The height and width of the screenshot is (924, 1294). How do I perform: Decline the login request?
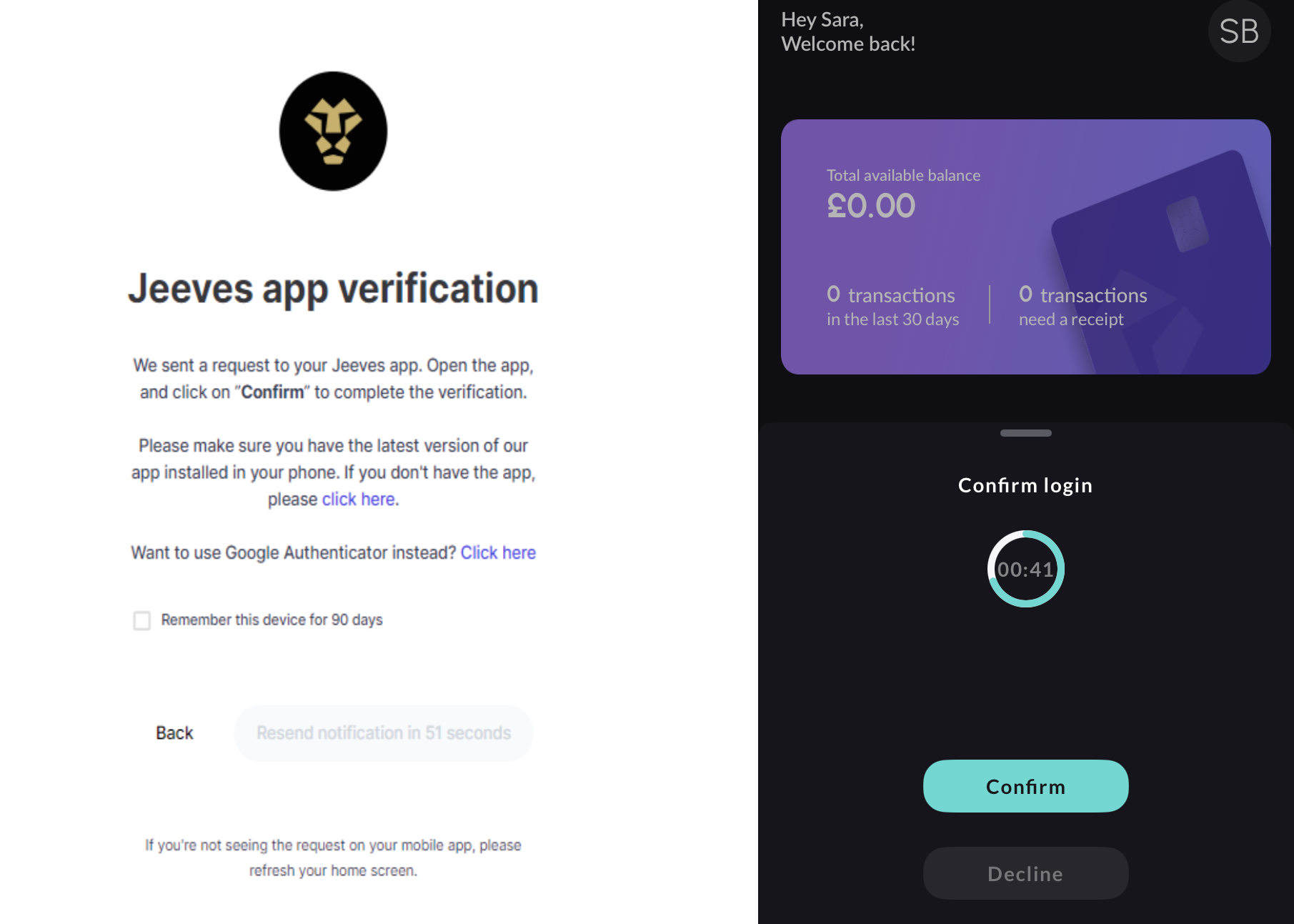[x=1025, y=873]
